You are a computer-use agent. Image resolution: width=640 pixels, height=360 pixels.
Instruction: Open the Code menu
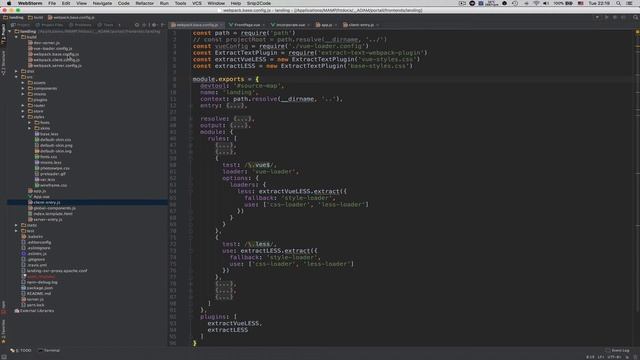click(x=124, y=3)
